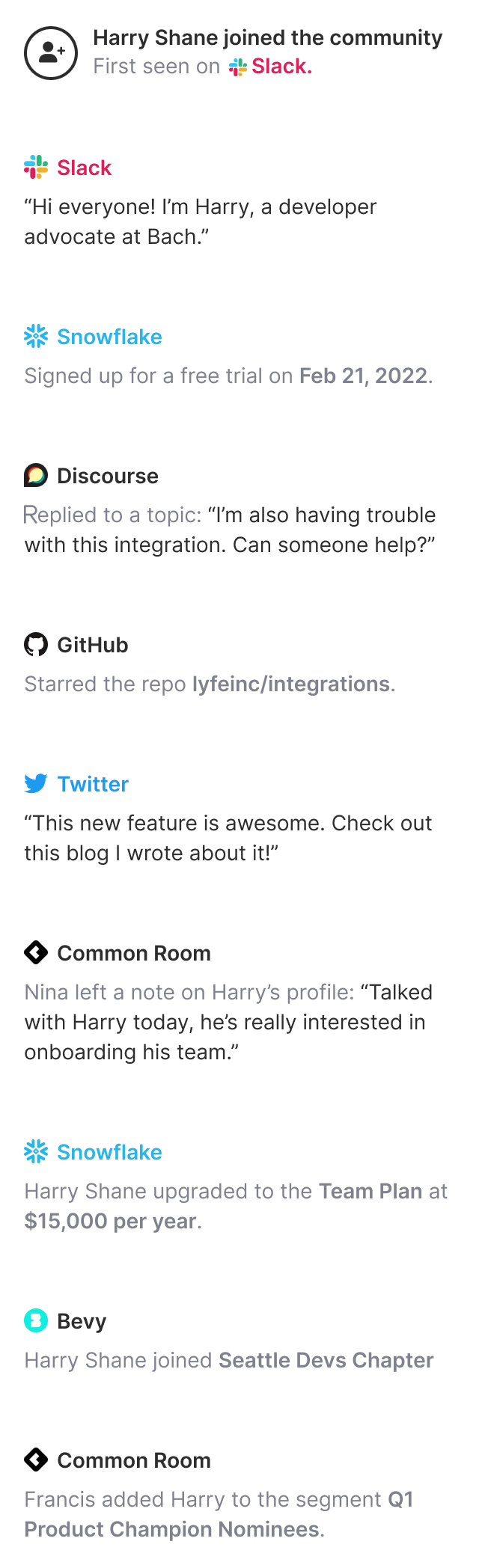Click the lyfeinc/integrations repo name
This screenshot has height=1568, width=494.
click(291, 684)
